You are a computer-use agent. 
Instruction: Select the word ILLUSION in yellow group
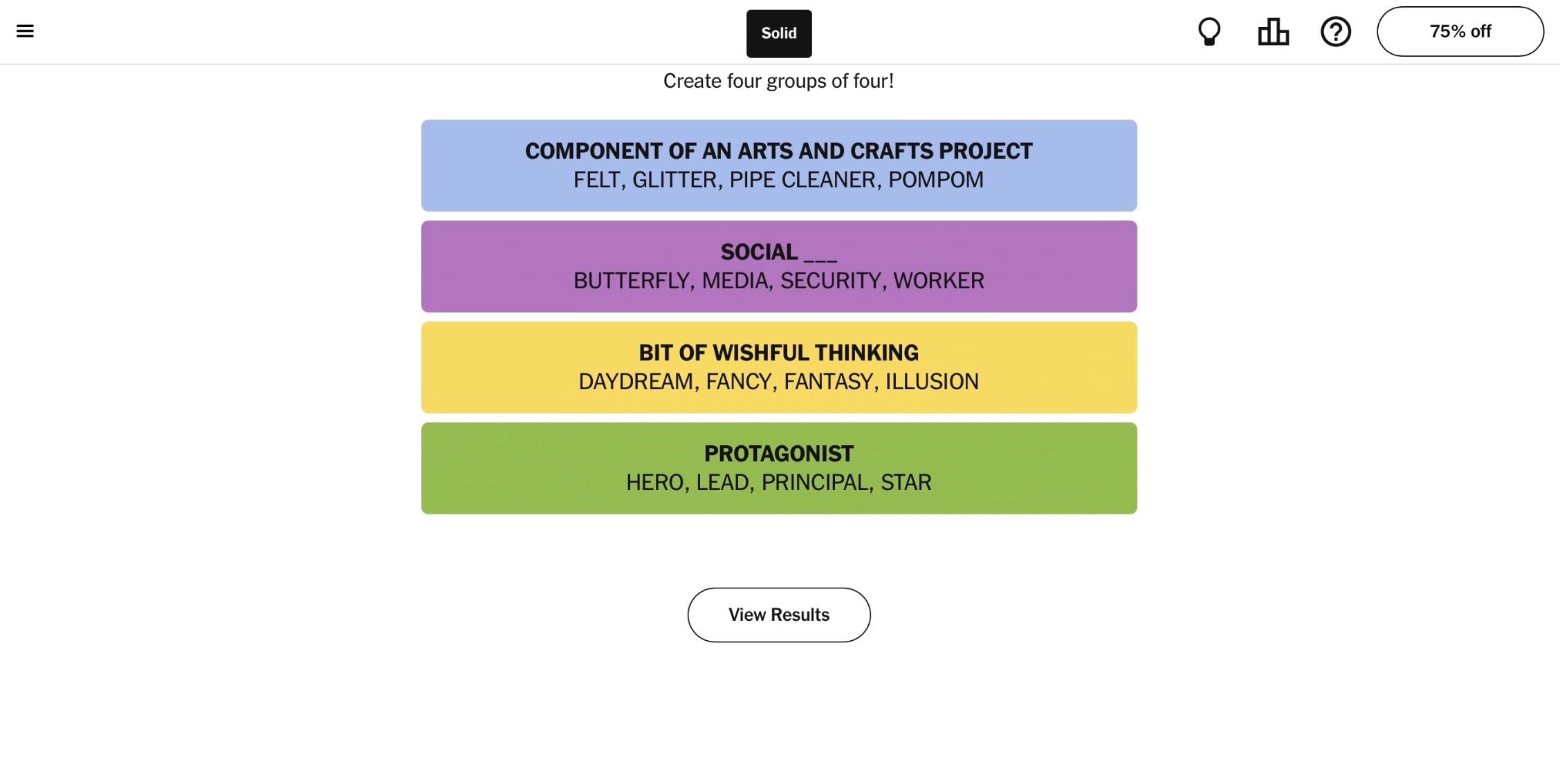(932, 382)
